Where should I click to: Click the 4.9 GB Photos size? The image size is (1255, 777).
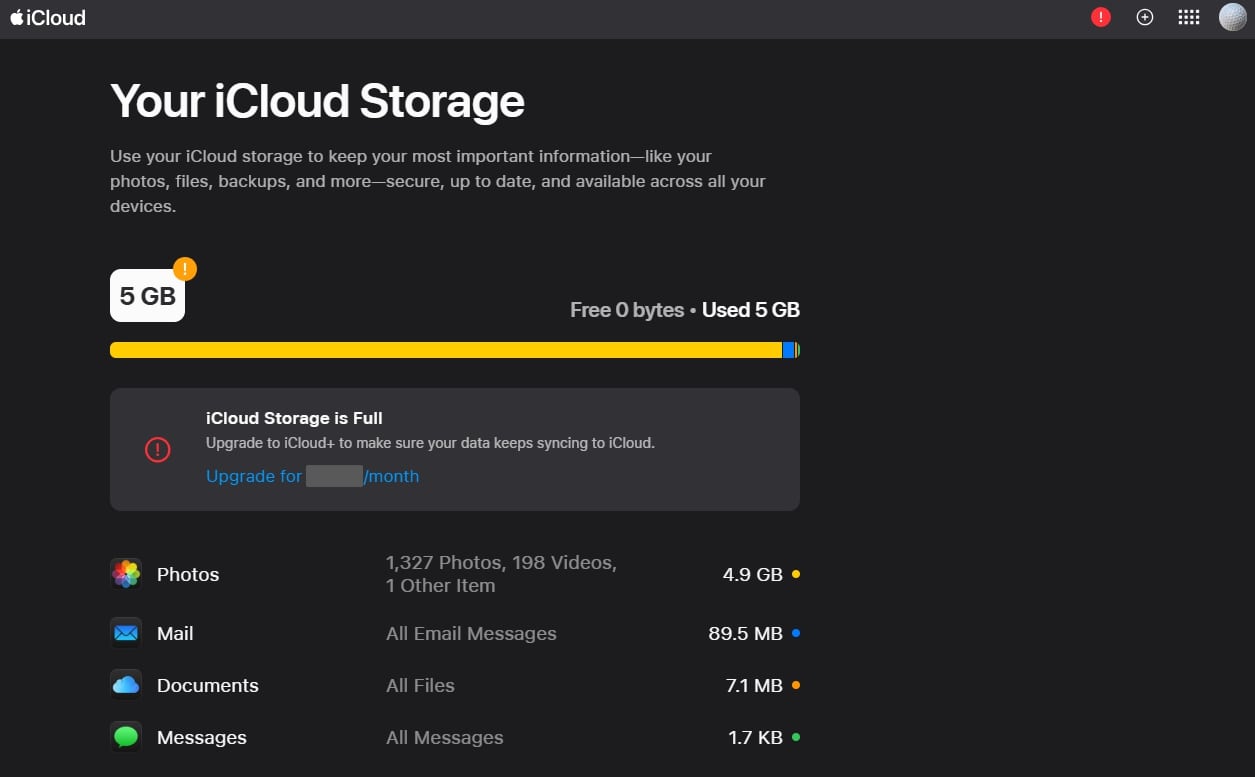pyautogui.click(x=753, y=574)
